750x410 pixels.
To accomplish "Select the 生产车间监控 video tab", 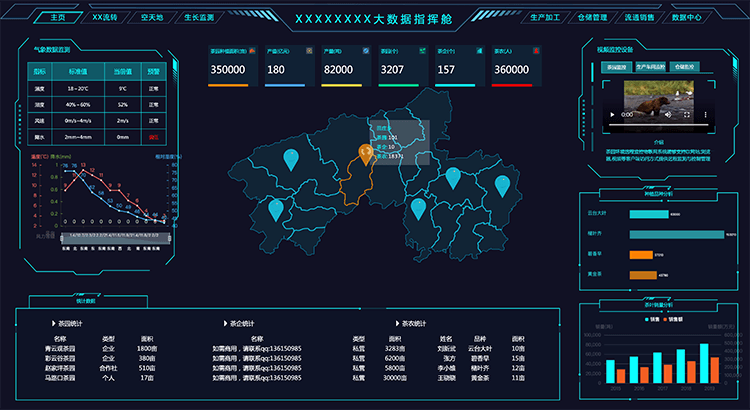I will click(651, 67).
